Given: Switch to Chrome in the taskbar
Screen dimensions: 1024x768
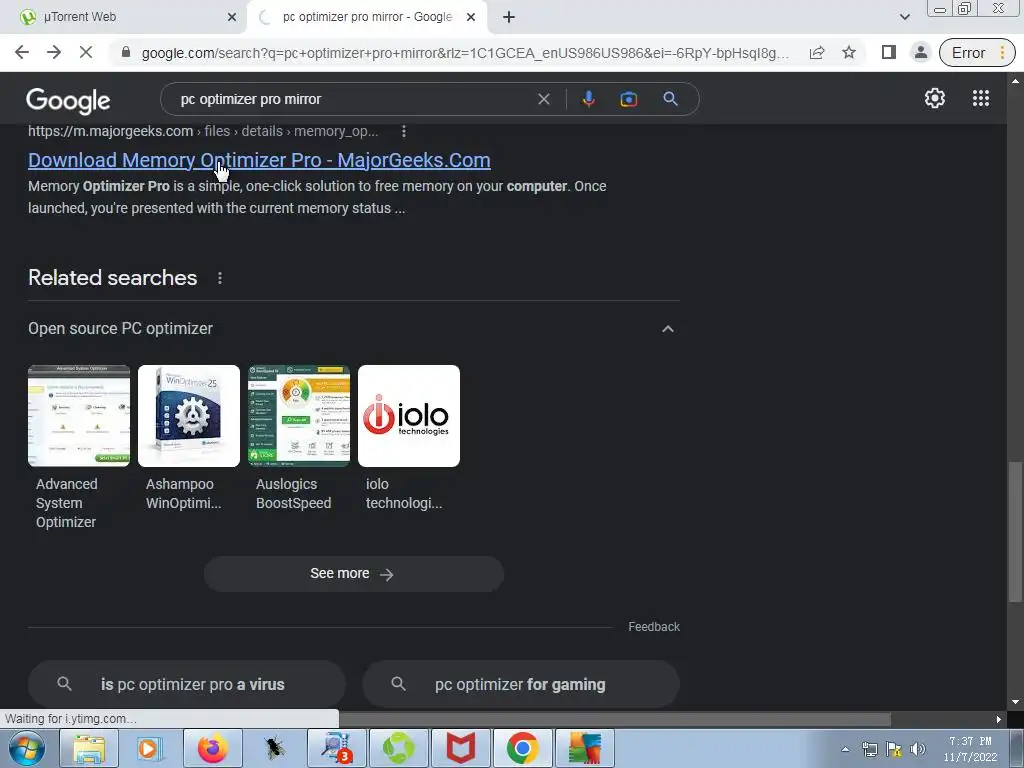Looking at the screenshot, I should 522,748.
